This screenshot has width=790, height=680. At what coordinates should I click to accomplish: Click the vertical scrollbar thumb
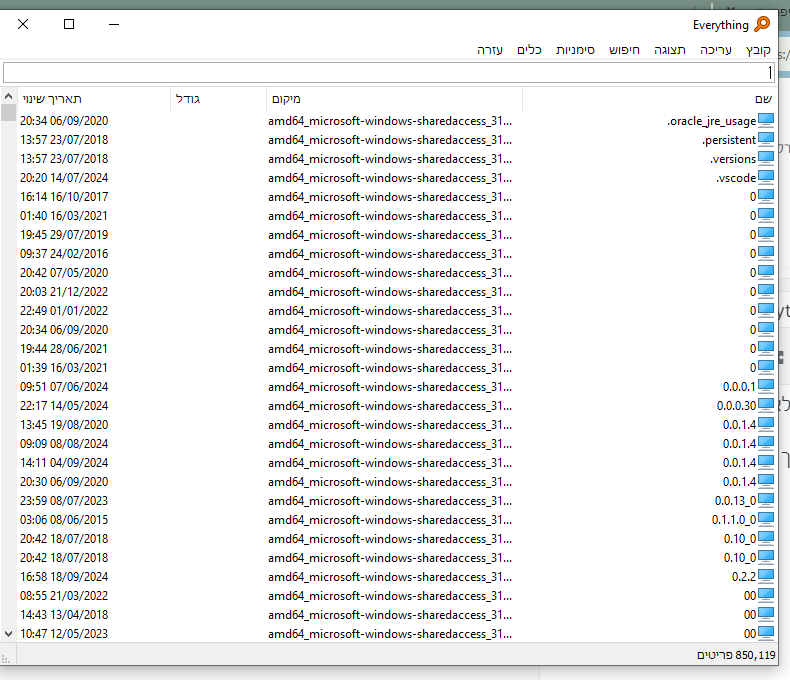(x=8, y=112)
